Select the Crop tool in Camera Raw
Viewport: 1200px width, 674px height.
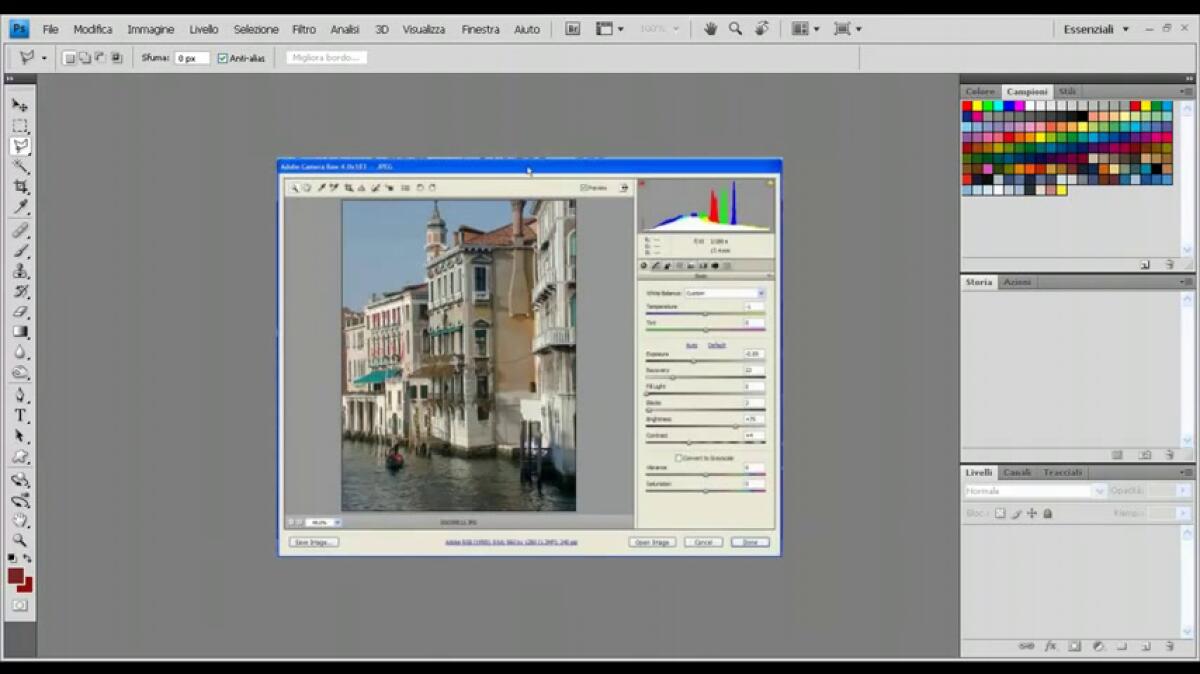(x=347, y=187)
